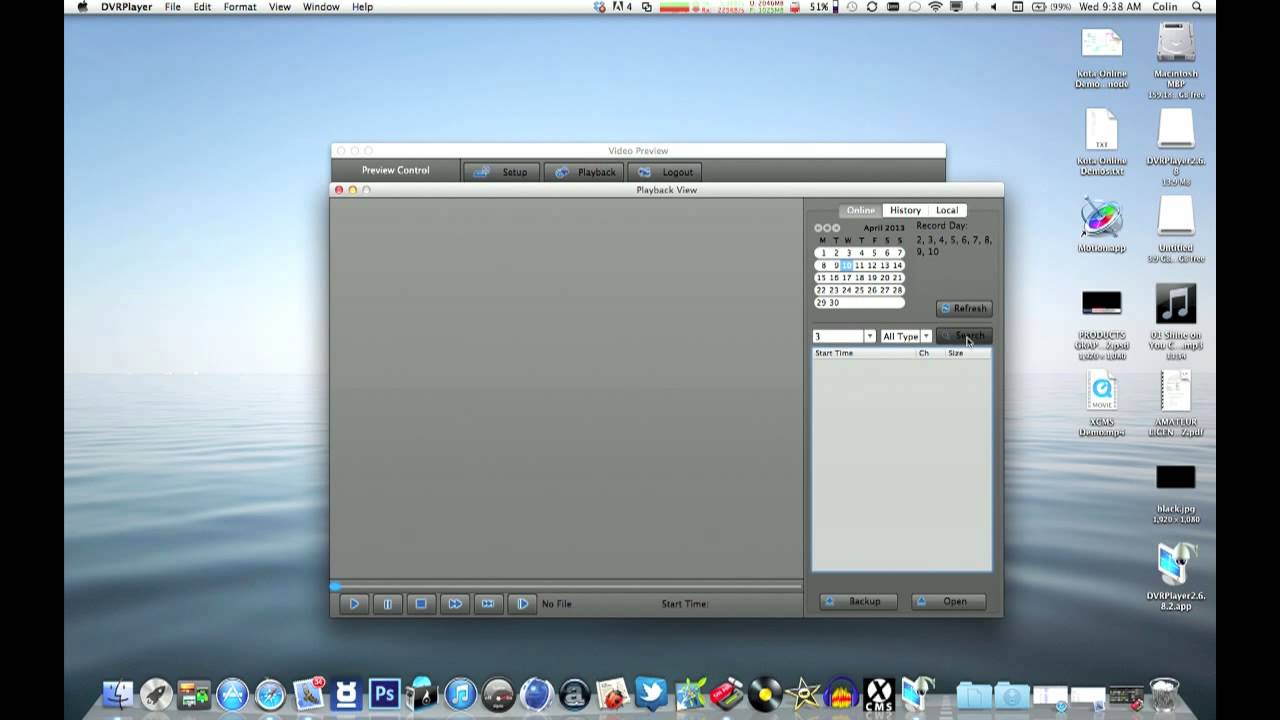Sort recordings by Size column
The height and width of the screenshot is (720, 1280).
coord(968,353)
